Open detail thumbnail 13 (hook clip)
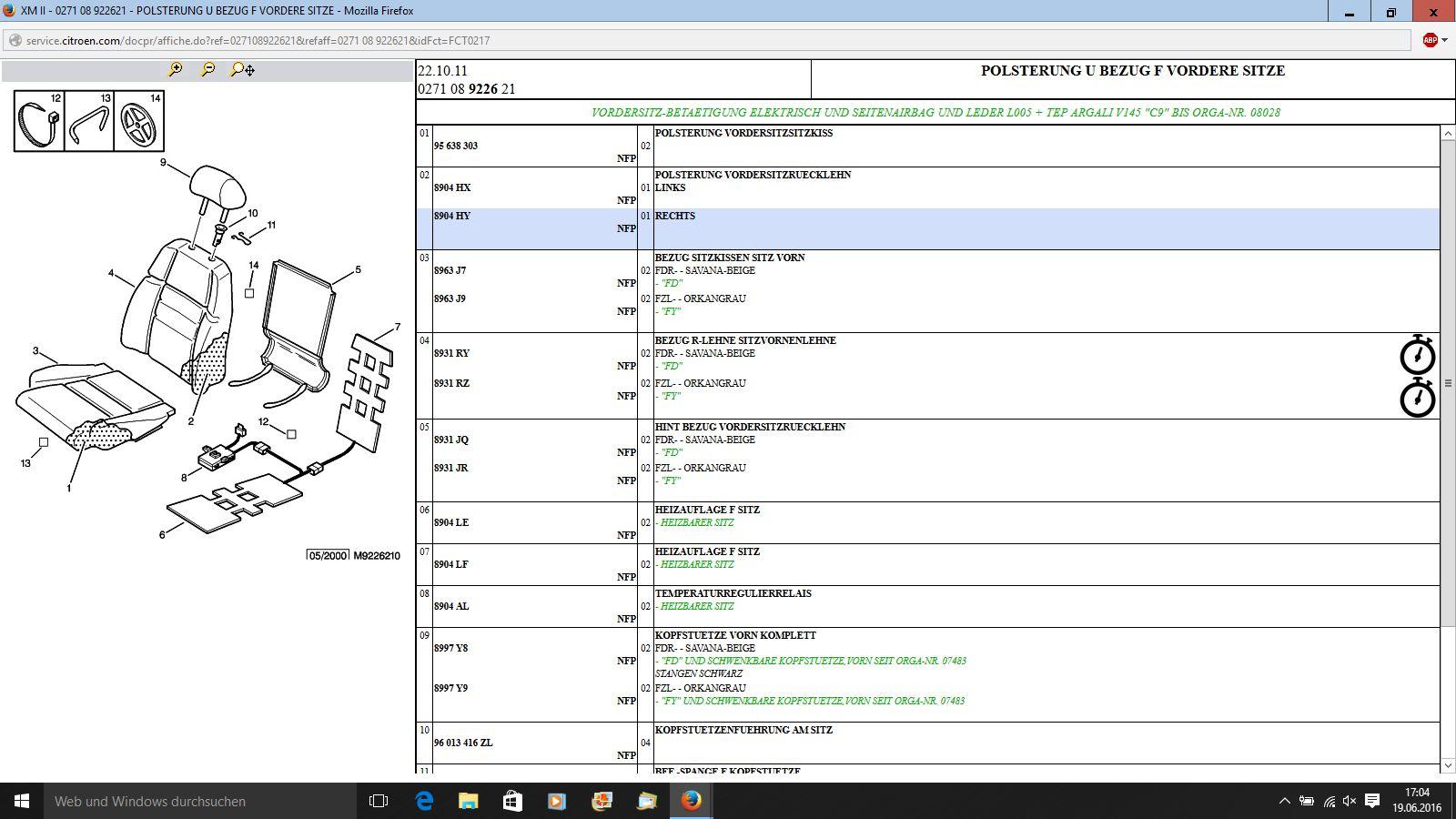 pyautogui.click(x=89, y=121)
